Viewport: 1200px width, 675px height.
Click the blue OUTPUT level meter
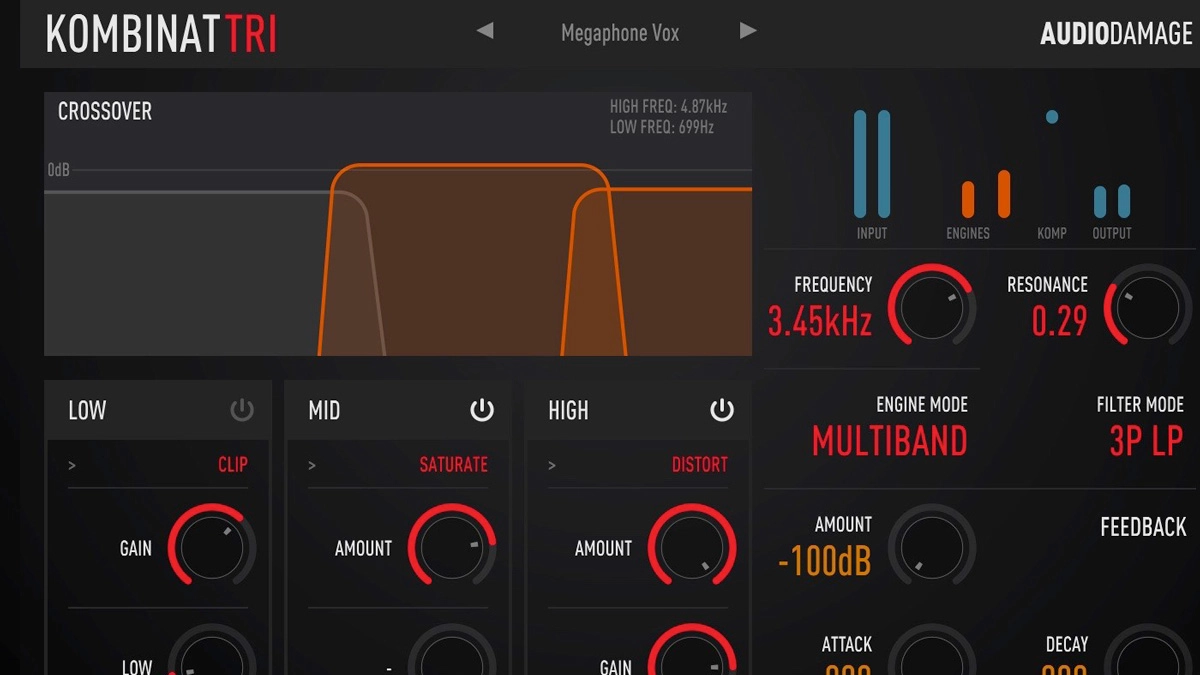tap(1112, 201)
